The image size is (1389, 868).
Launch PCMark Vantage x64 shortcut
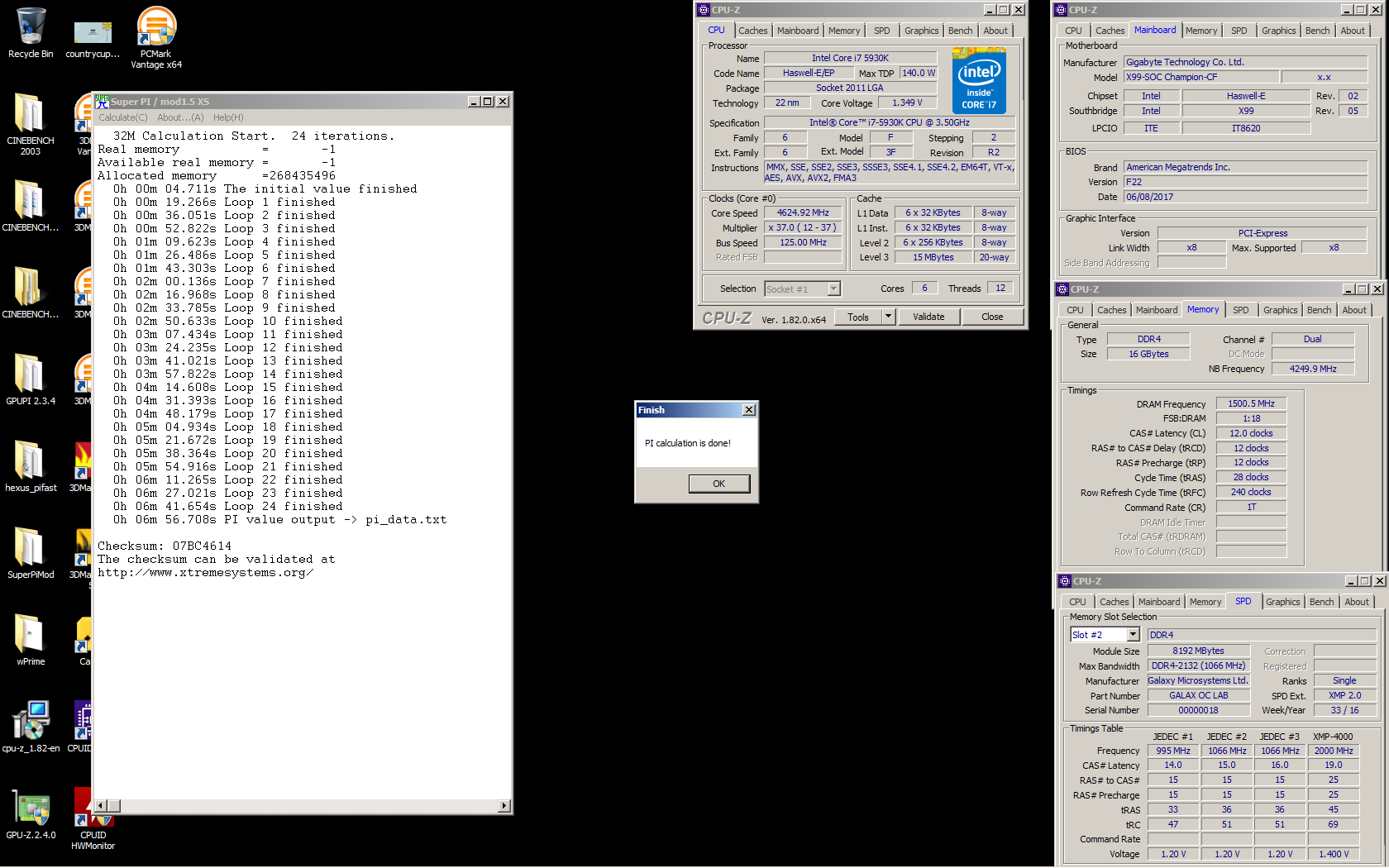pos(156,37)
